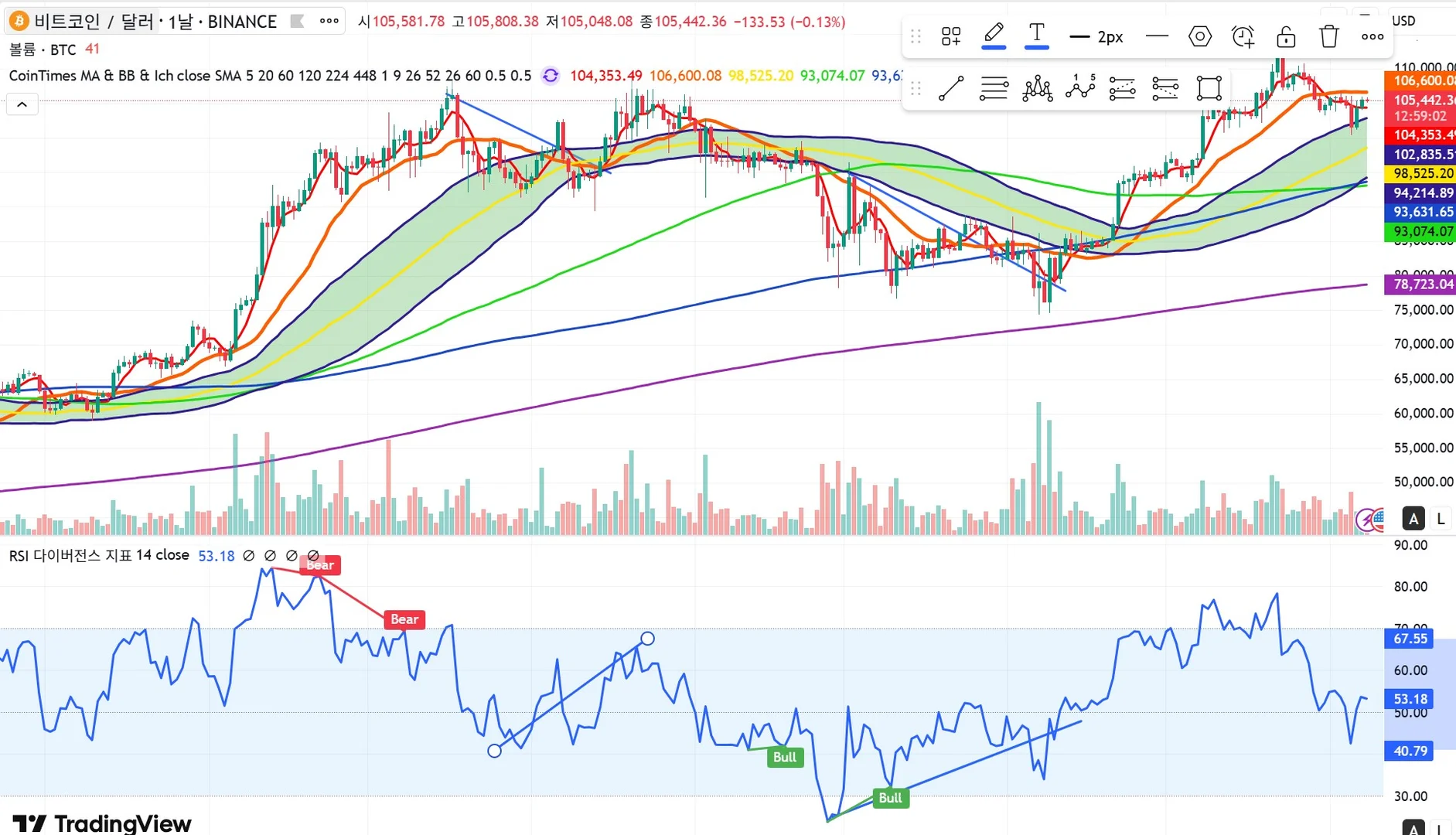The image size is (1456, 835).
Task: Click the lower-left trend line anchor point
Action: click(495, 751)
